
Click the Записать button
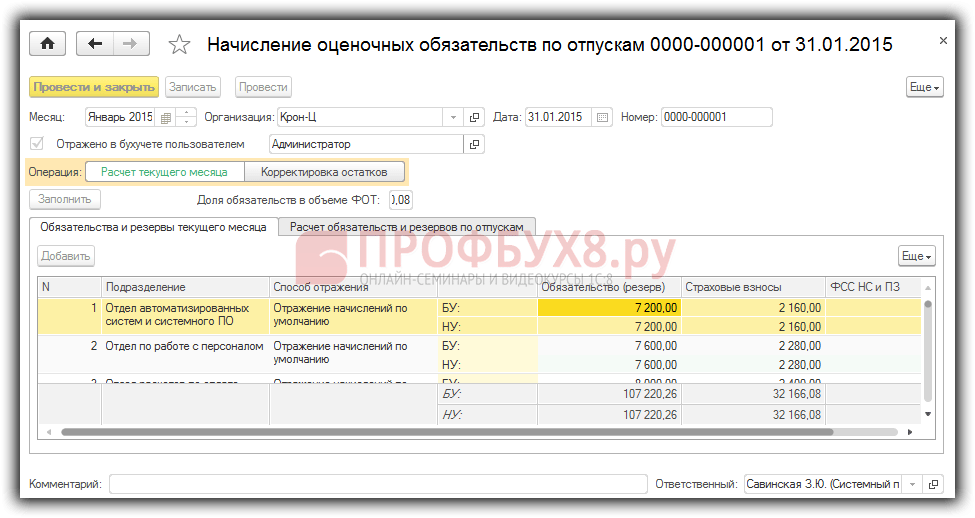click(193, 87)
